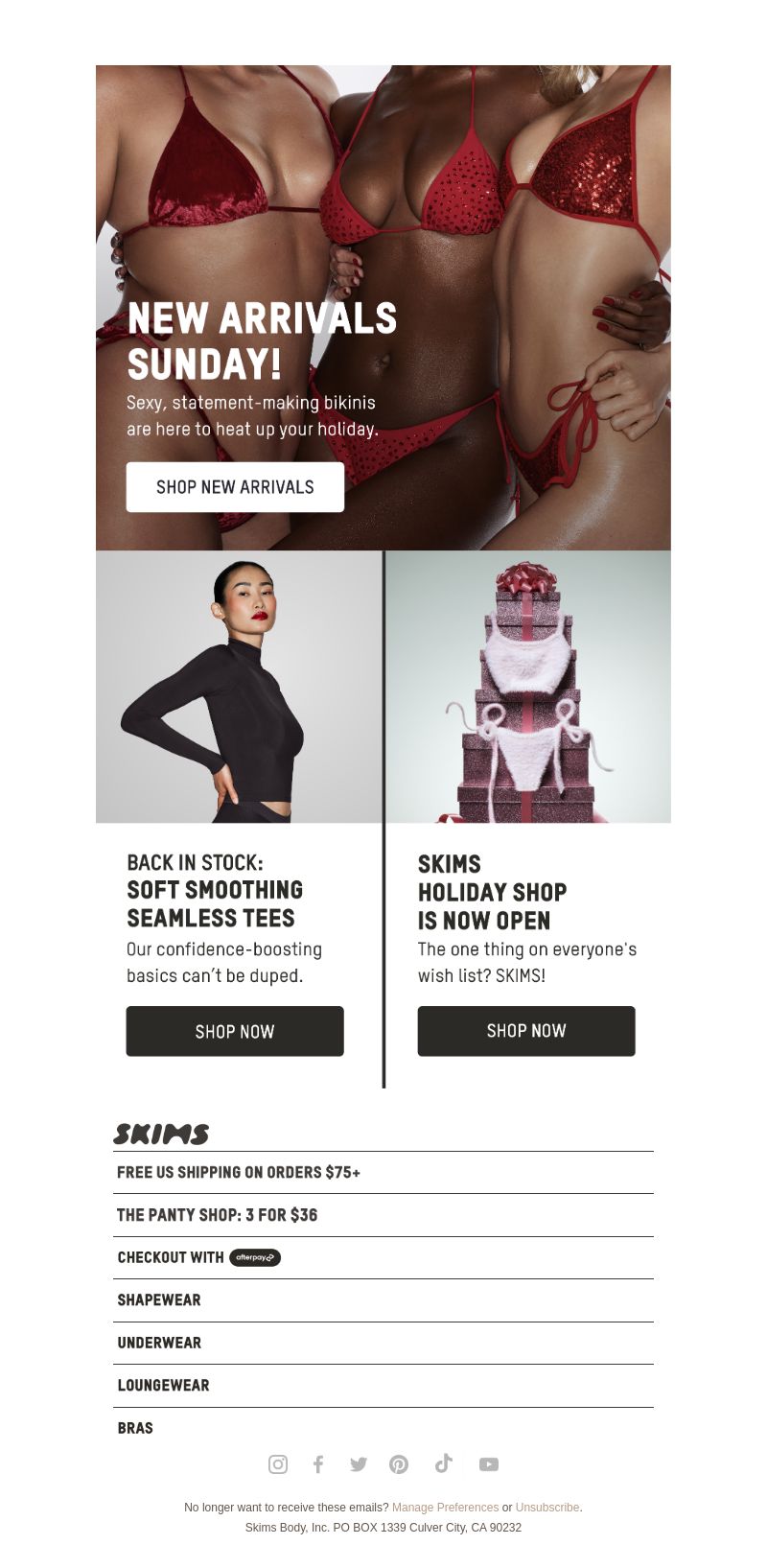The height and width of the screenshot is (1568, 767).
Task: Click the Shop New Arrivals button
Action: [x=235, y=487]
